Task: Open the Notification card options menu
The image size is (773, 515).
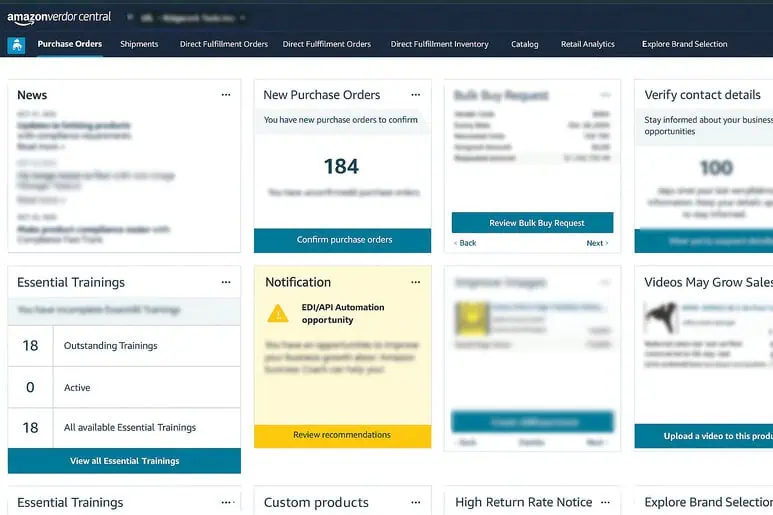Action: coord(416,282)
